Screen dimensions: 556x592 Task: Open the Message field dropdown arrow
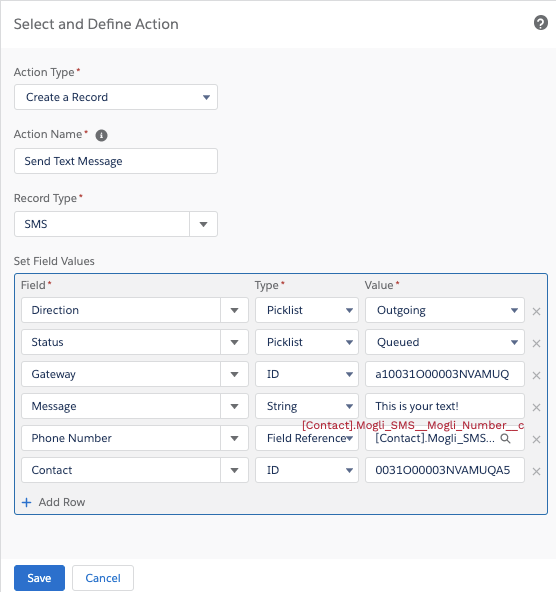(234, 406)
